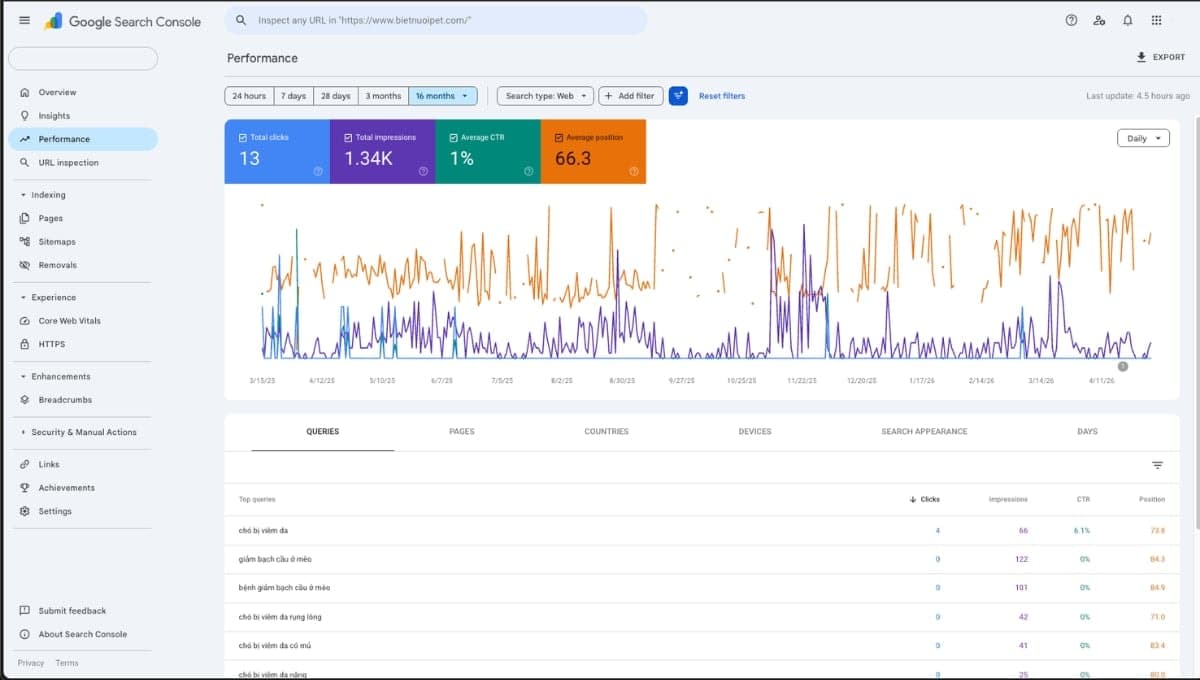Screen dimensions: 1200x680
Task: Click the HTTPS lock icon
Action: (25, 344)
